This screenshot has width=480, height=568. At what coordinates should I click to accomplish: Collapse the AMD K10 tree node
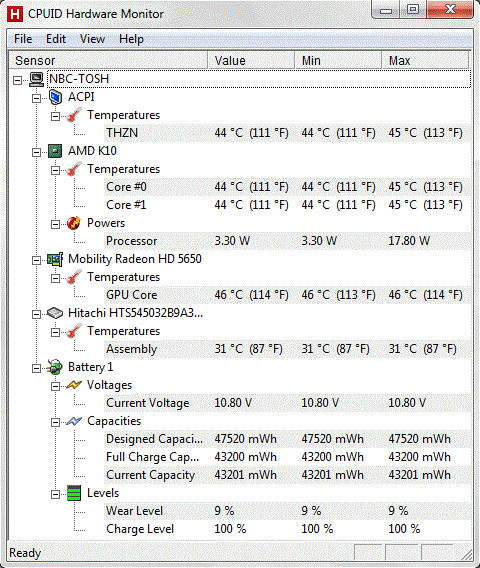pos(36,152)
